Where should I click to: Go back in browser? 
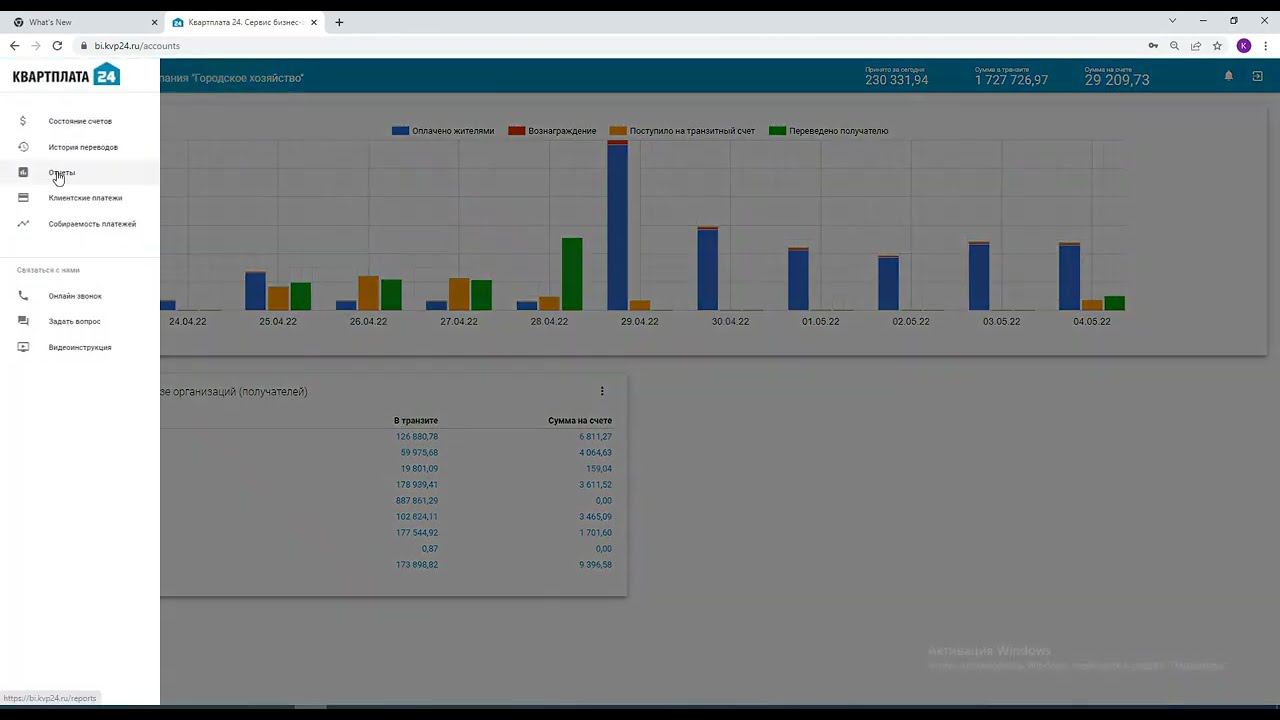click(x=14, y=46)
